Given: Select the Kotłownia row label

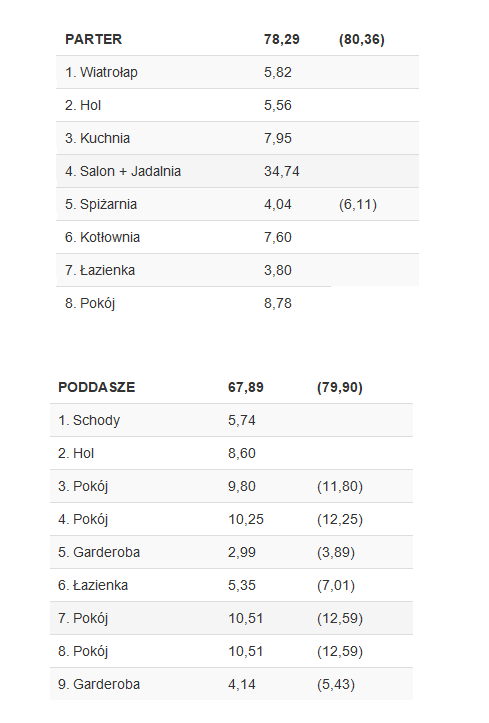Looking at the screenshot, I should [102, 237].
